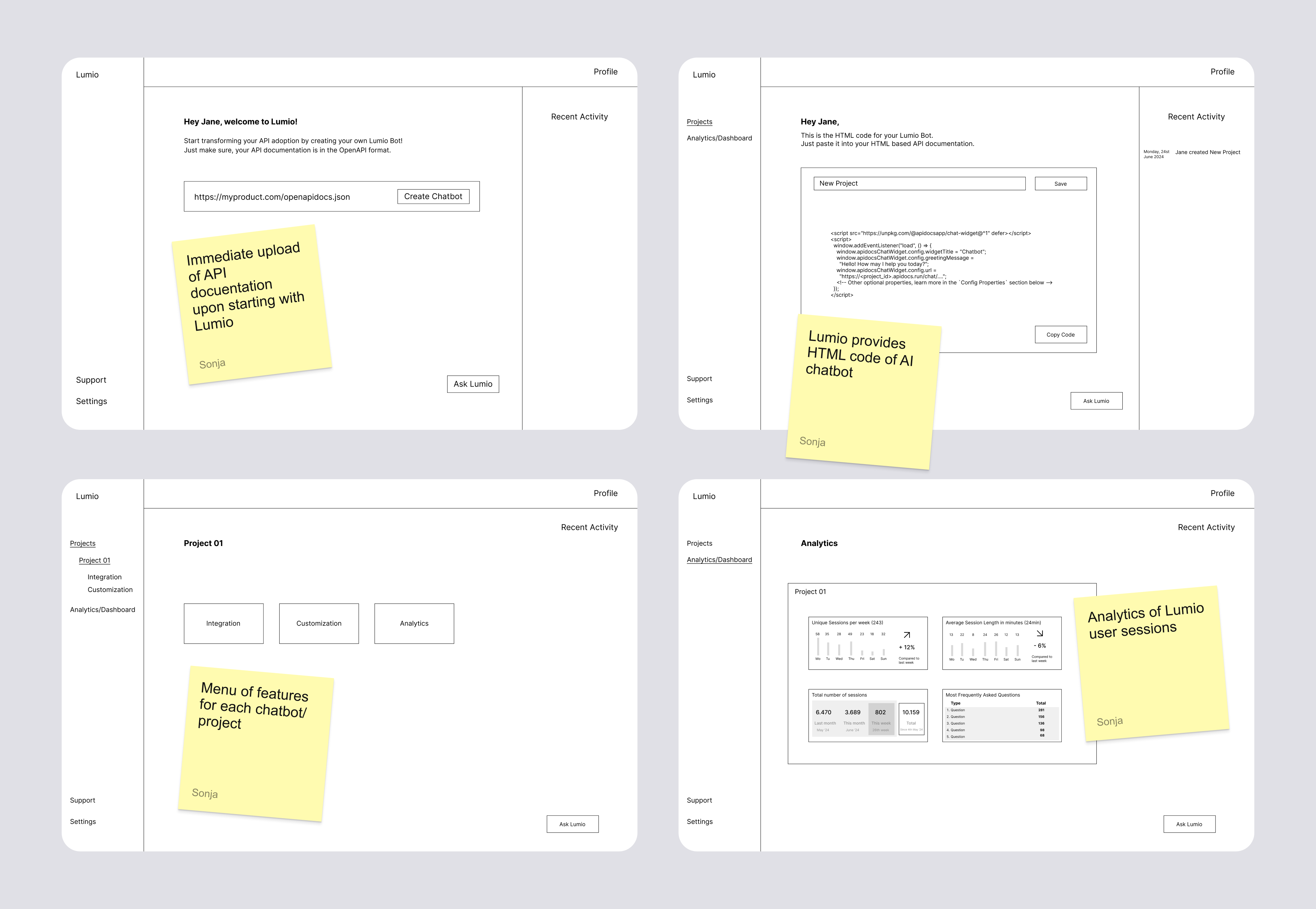Click the OpenAPI docs URL input field
This screenshot has width=1316, height=909.
[x=331, y=196]
